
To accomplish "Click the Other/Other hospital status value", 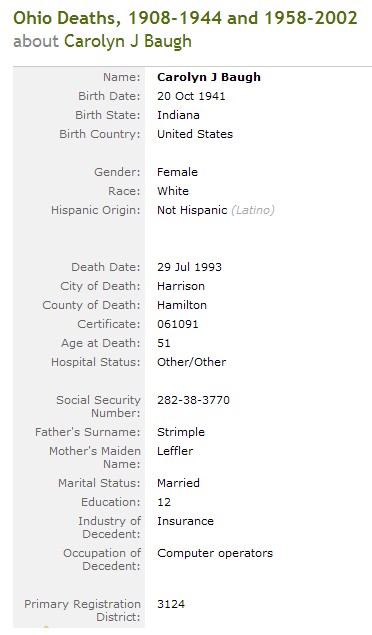I will 191,362.
